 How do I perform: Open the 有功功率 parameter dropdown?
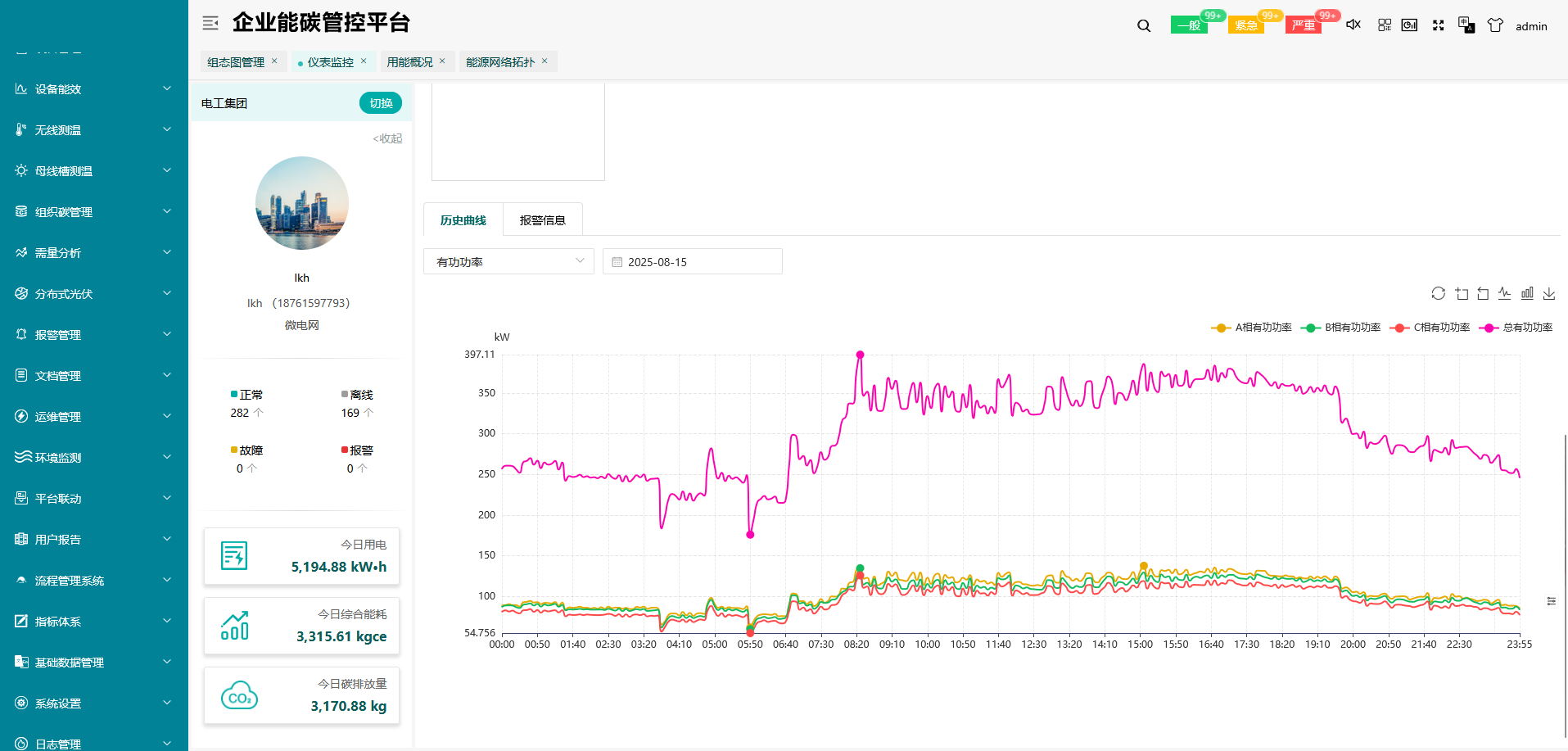click(x=508, y=262)
